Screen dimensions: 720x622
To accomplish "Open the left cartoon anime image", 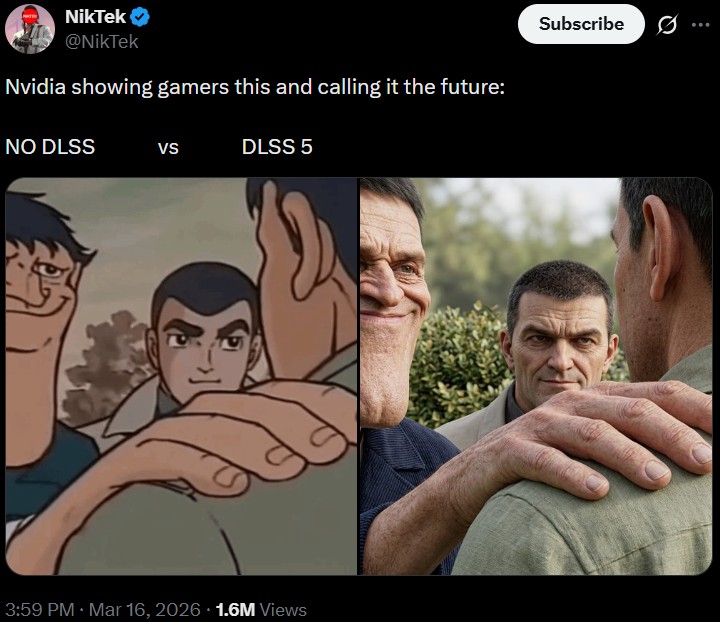I will tap(181, 376).
